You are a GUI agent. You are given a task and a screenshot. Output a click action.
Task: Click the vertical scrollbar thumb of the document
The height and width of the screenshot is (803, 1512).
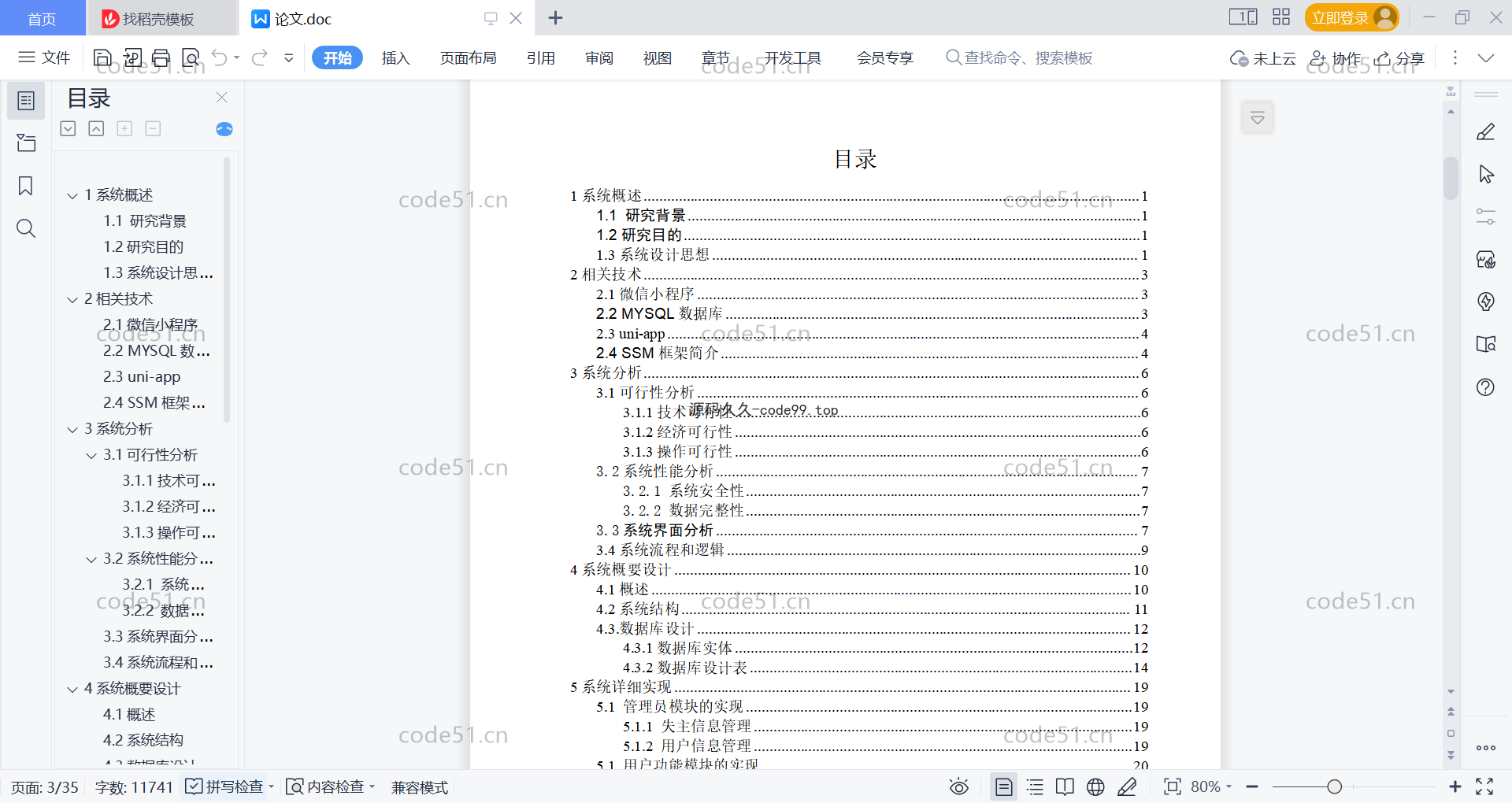pos(1451,179)
